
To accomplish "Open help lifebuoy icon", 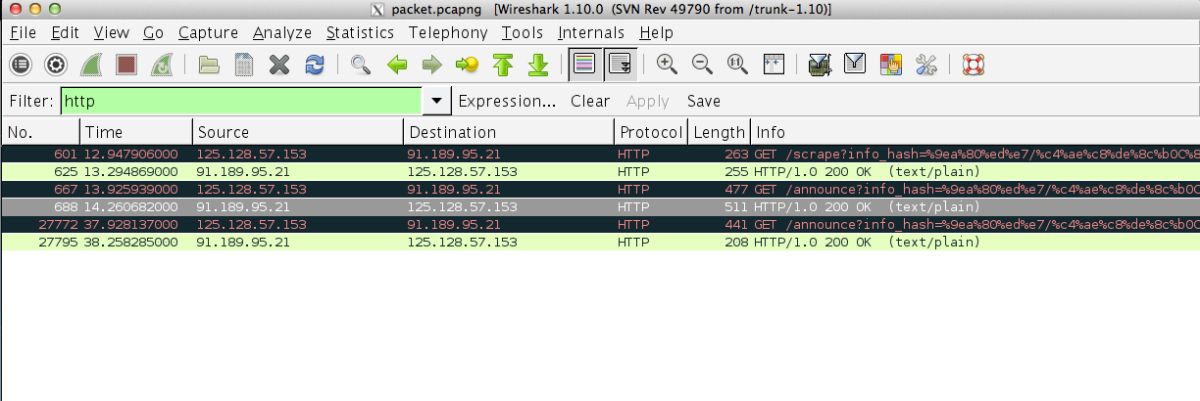I will [x=973, y=65].
